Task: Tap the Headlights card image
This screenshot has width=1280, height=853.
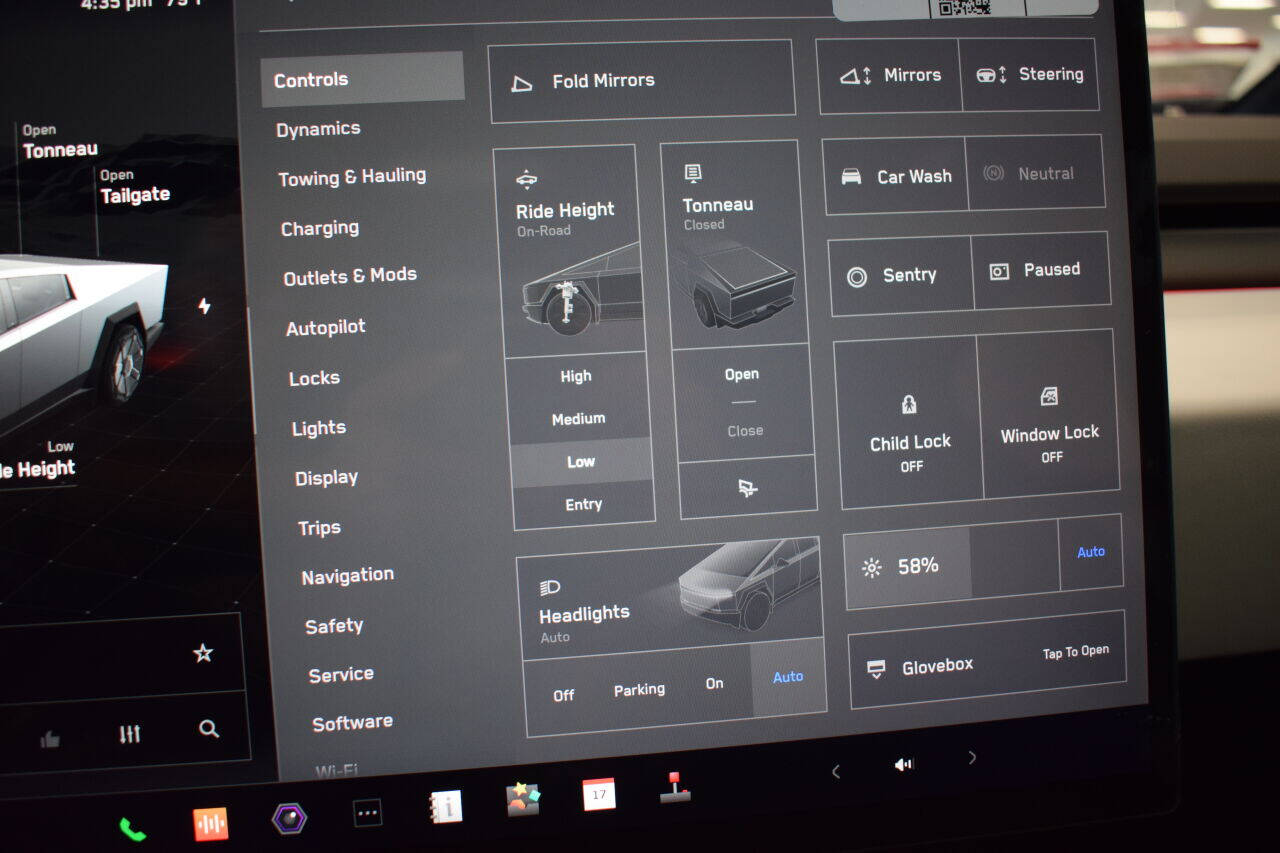Action: point(748,586)
